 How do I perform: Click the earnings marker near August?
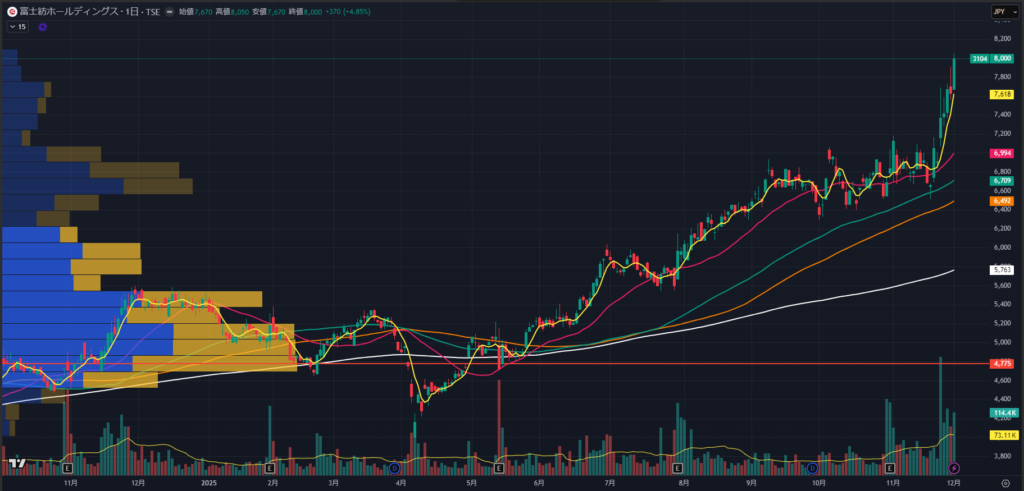coord(677,468)
